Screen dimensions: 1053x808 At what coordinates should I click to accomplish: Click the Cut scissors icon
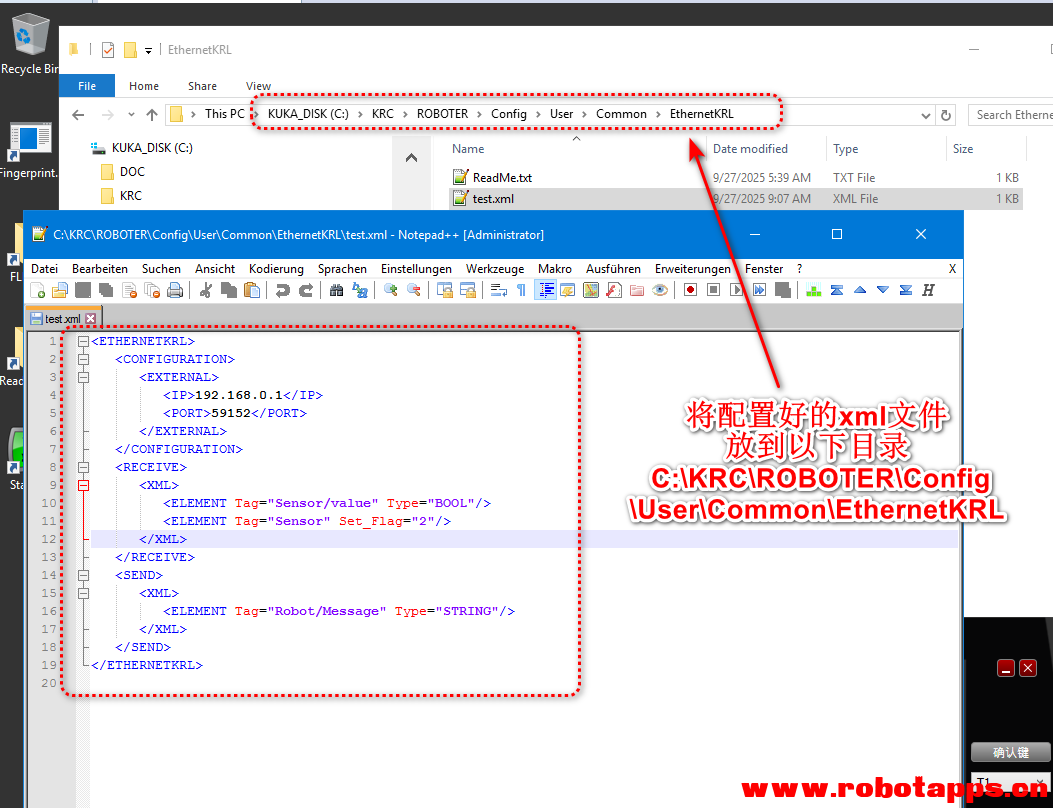tap(205, 290)
